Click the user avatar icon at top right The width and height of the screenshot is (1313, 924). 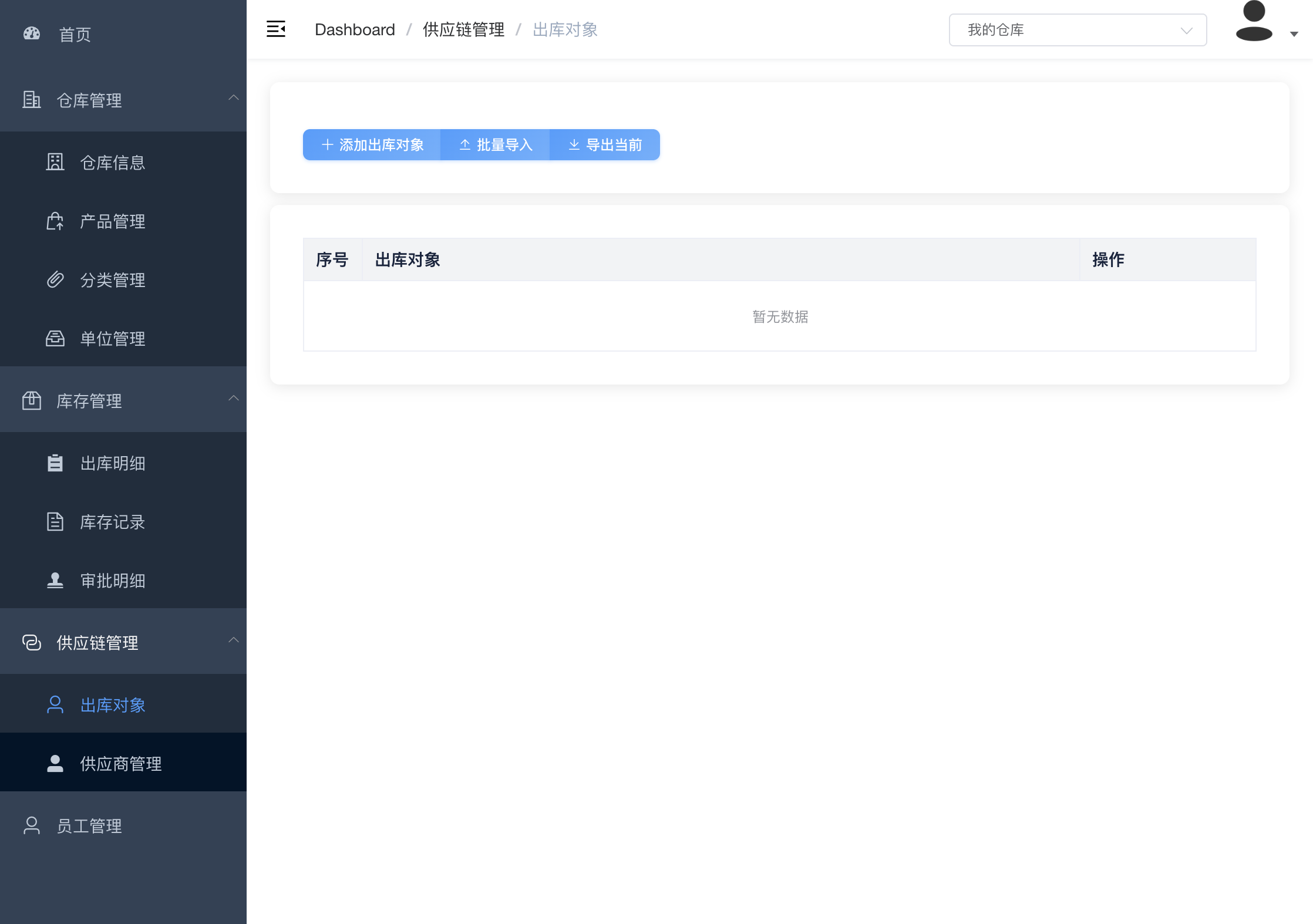[x=1254, y=22]
